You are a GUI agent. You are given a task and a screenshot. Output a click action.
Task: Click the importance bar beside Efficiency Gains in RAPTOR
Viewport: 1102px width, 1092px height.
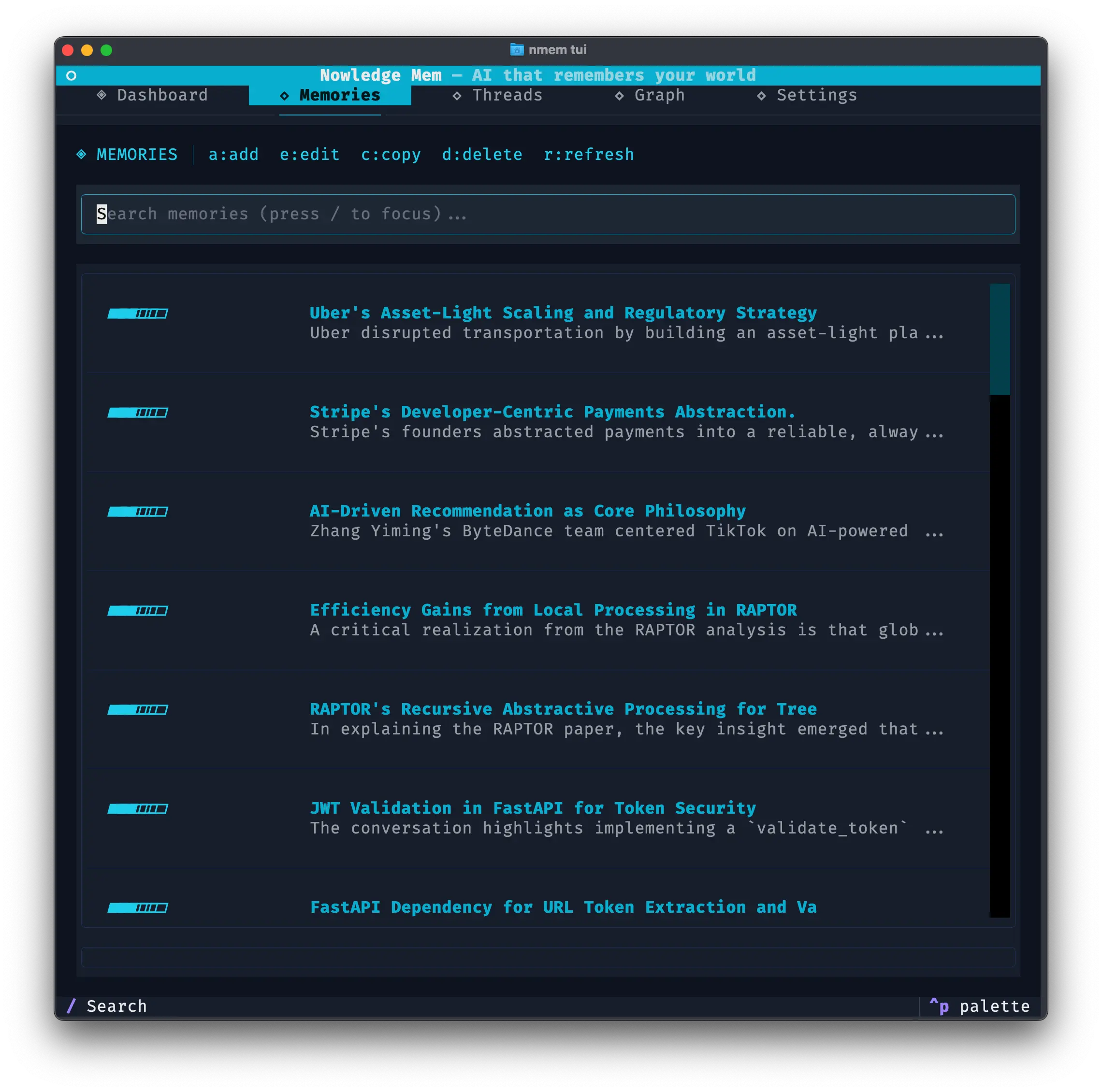(x=137, y=611)
